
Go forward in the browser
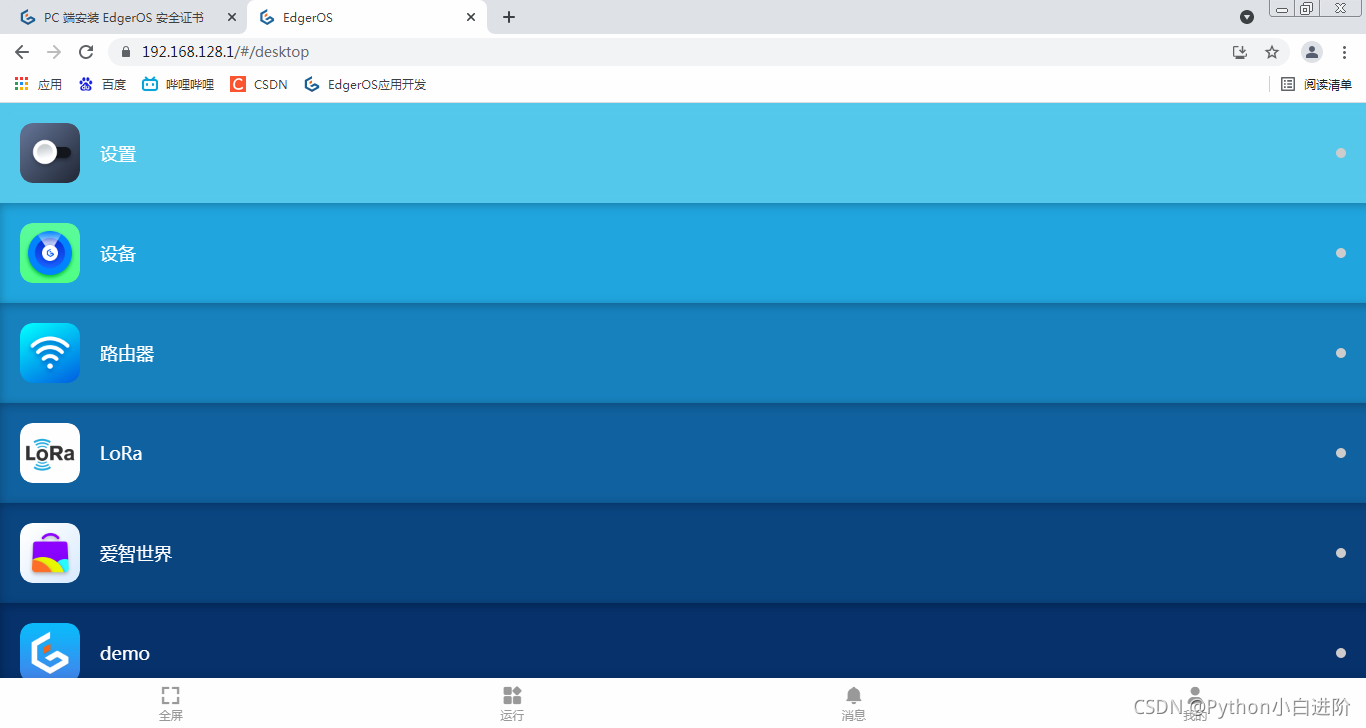coord(54,52)
